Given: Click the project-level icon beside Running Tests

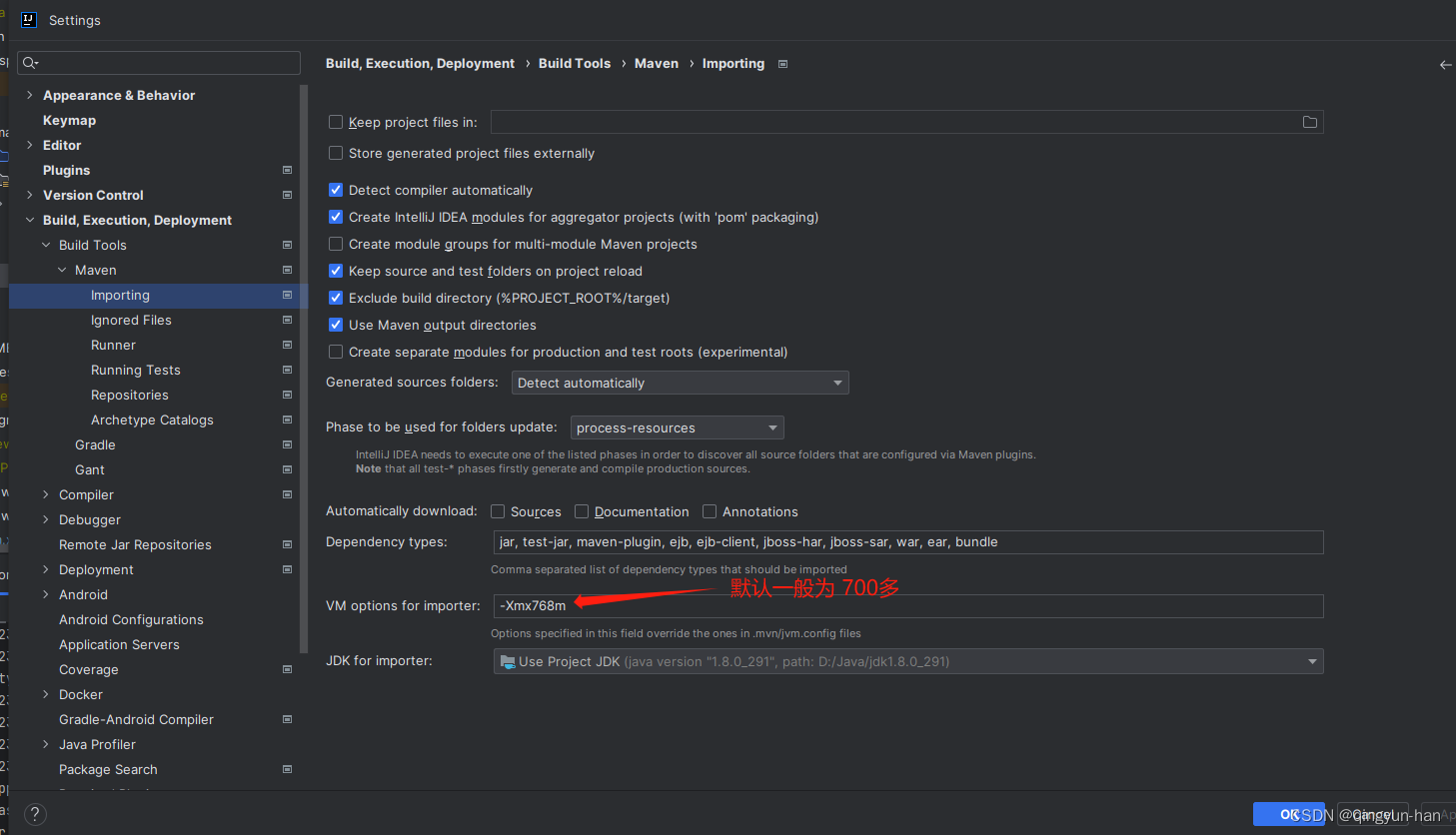Looking at the screenshot, I should [287, 370].
